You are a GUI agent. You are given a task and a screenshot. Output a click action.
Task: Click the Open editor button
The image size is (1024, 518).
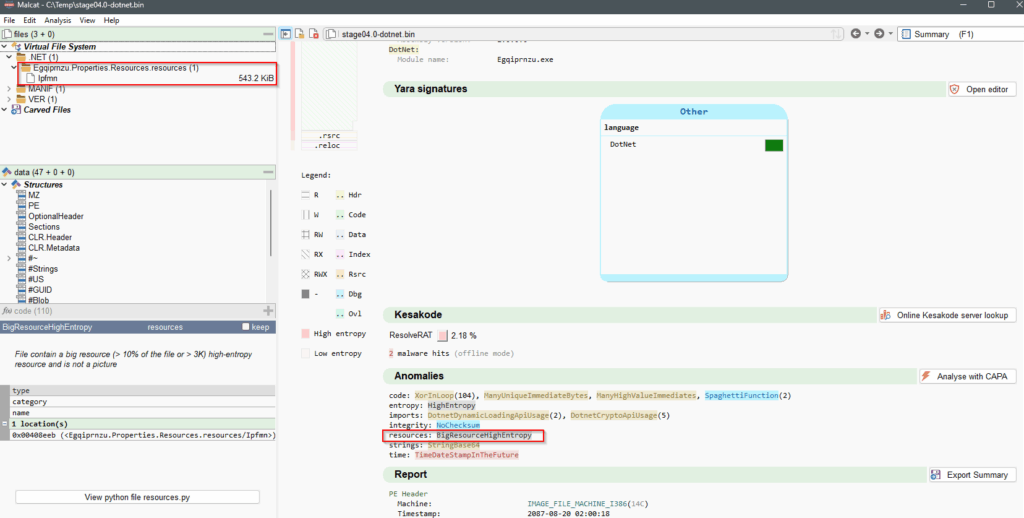982,89
